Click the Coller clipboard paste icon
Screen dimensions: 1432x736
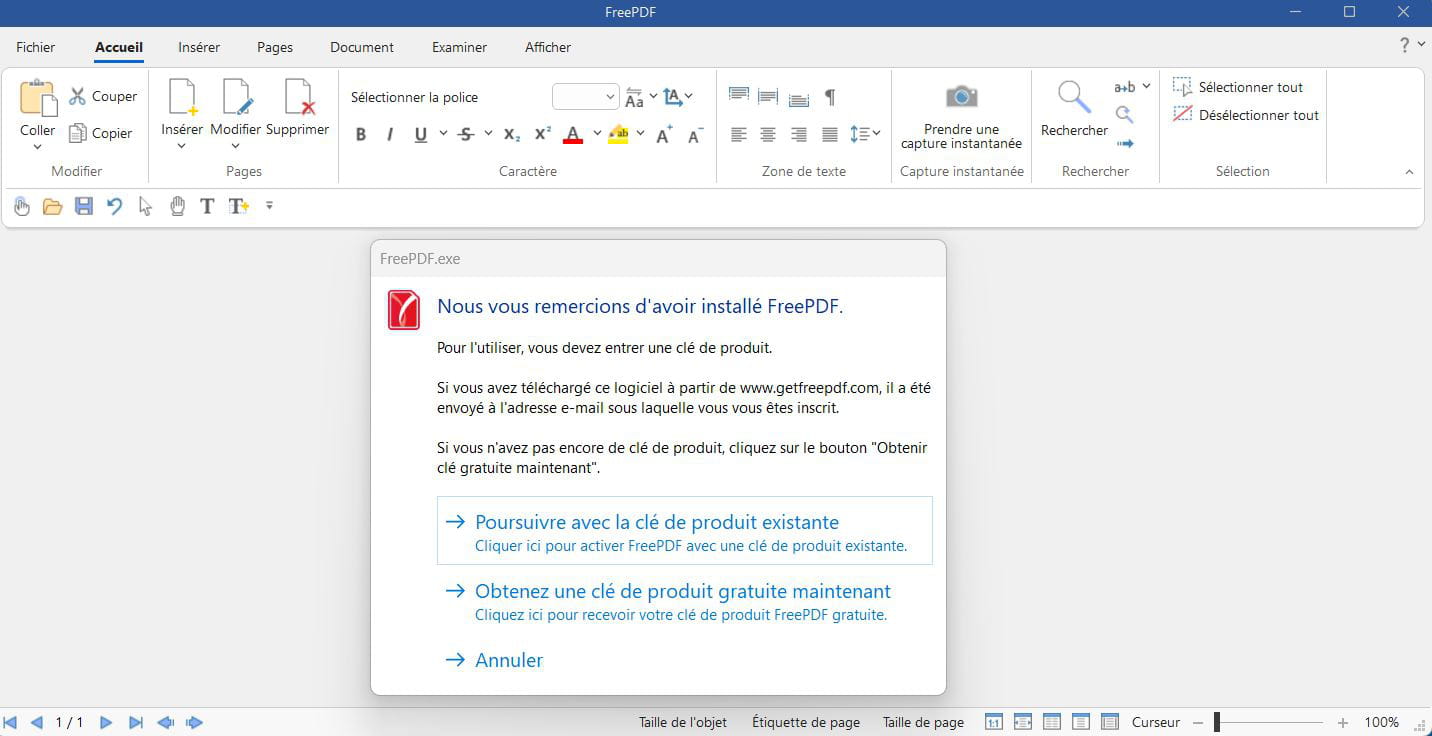click(38, 98)
